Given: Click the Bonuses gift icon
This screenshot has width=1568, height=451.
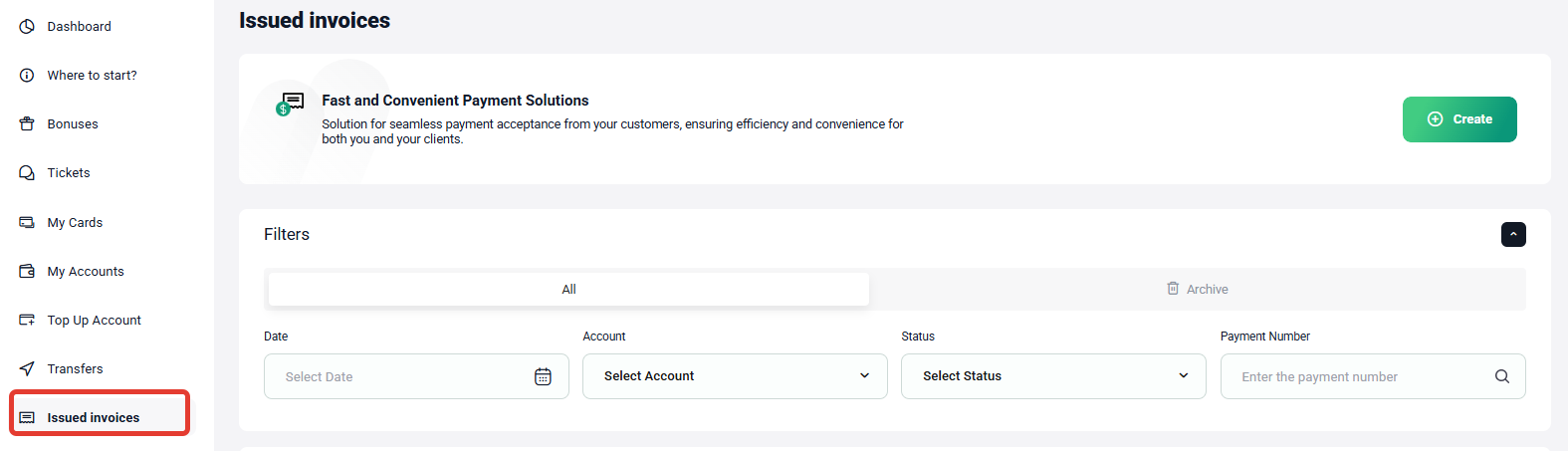Looking at the screenshot, I should coord(27,123).
